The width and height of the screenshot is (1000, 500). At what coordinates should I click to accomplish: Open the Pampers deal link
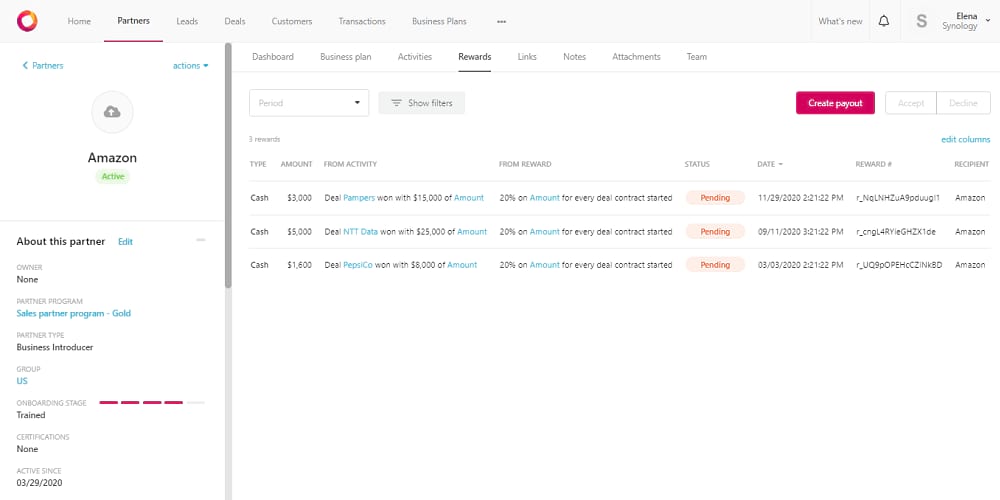point(359,198)
